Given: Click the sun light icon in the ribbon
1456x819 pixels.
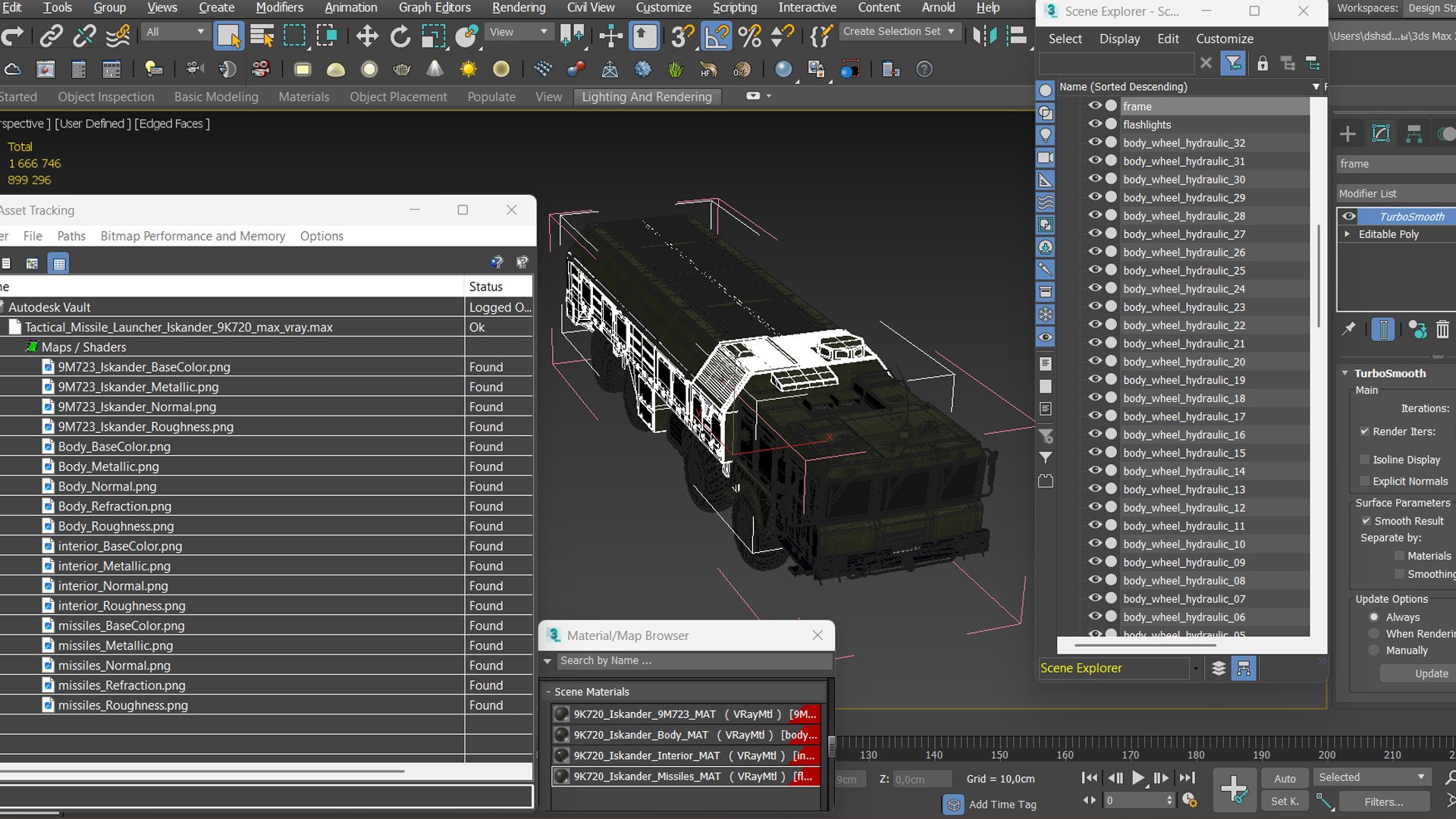Looking at the screenshot, I should [469, 69].
